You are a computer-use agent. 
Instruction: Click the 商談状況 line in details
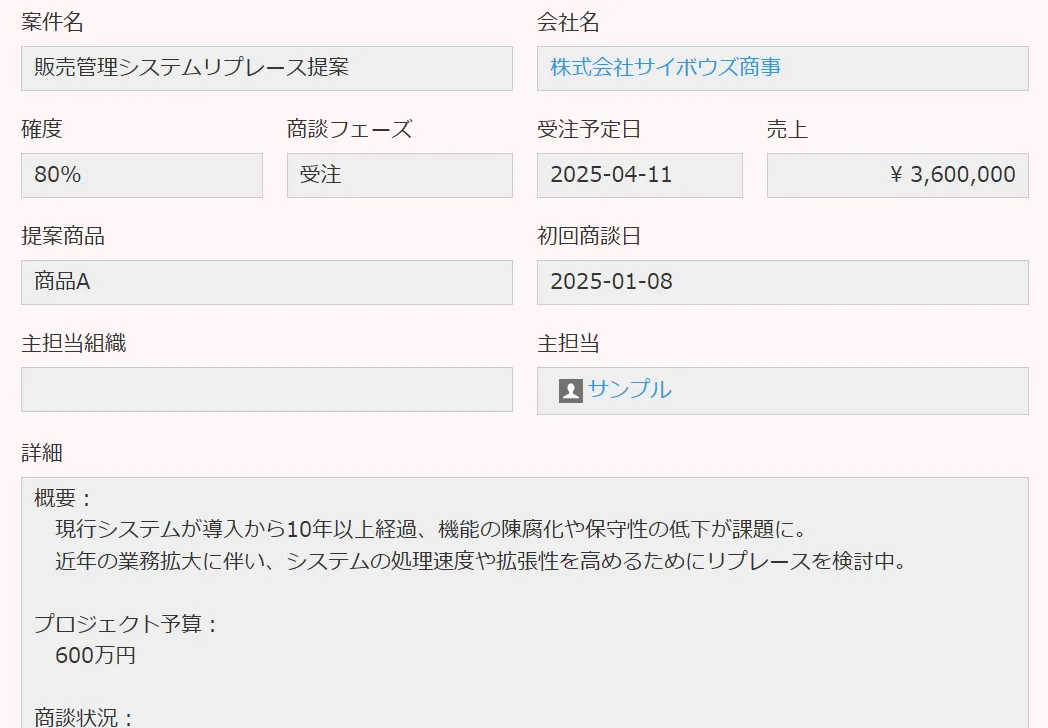coord(84,717)
